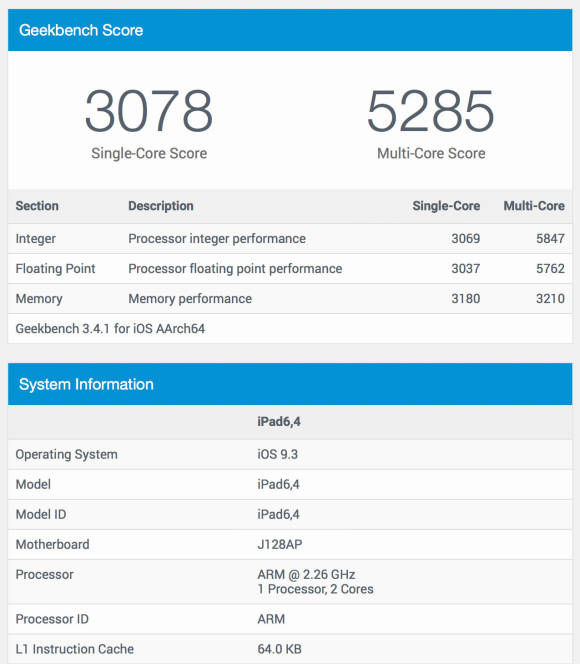580x664 pixels.
Task: Select Floating Point single-core value 3037
Action: click(466, 268)
